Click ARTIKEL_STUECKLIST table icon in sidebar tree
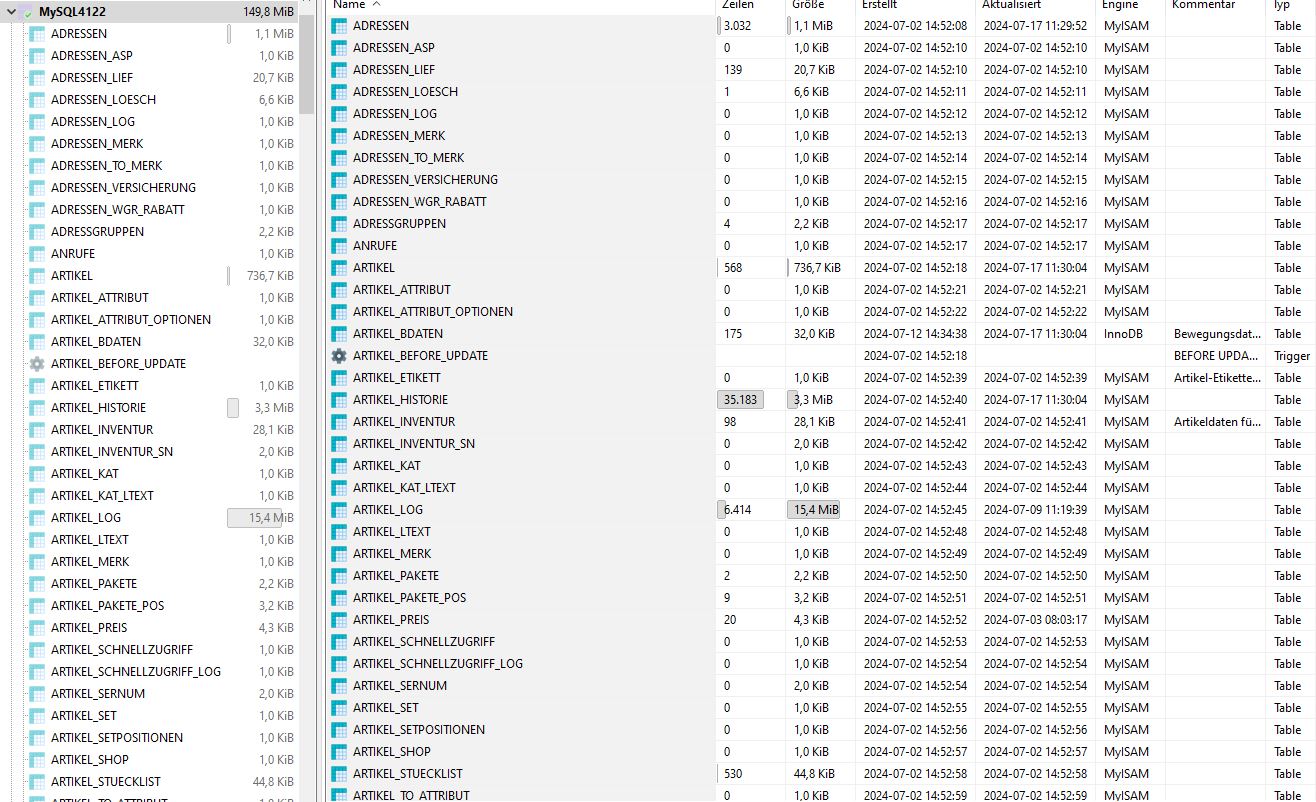 click(x=37, y=782)
